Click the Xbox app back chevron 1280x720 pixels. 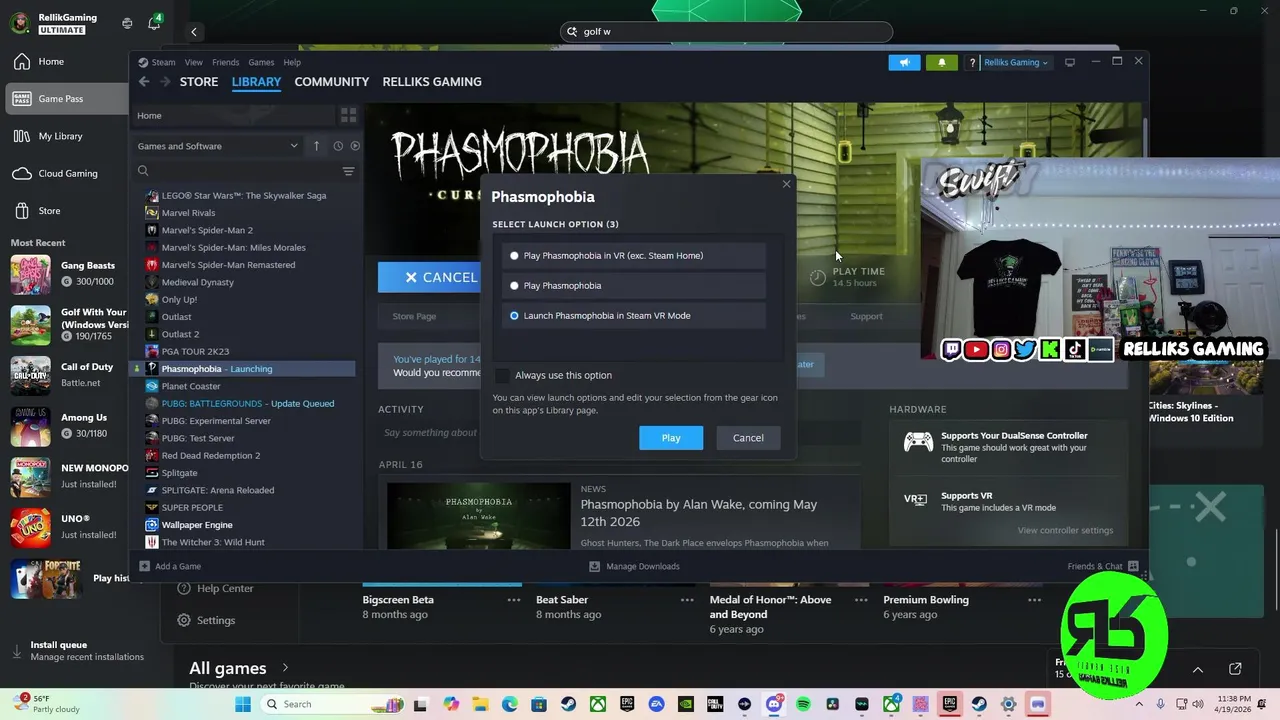(x=194, y=32)
